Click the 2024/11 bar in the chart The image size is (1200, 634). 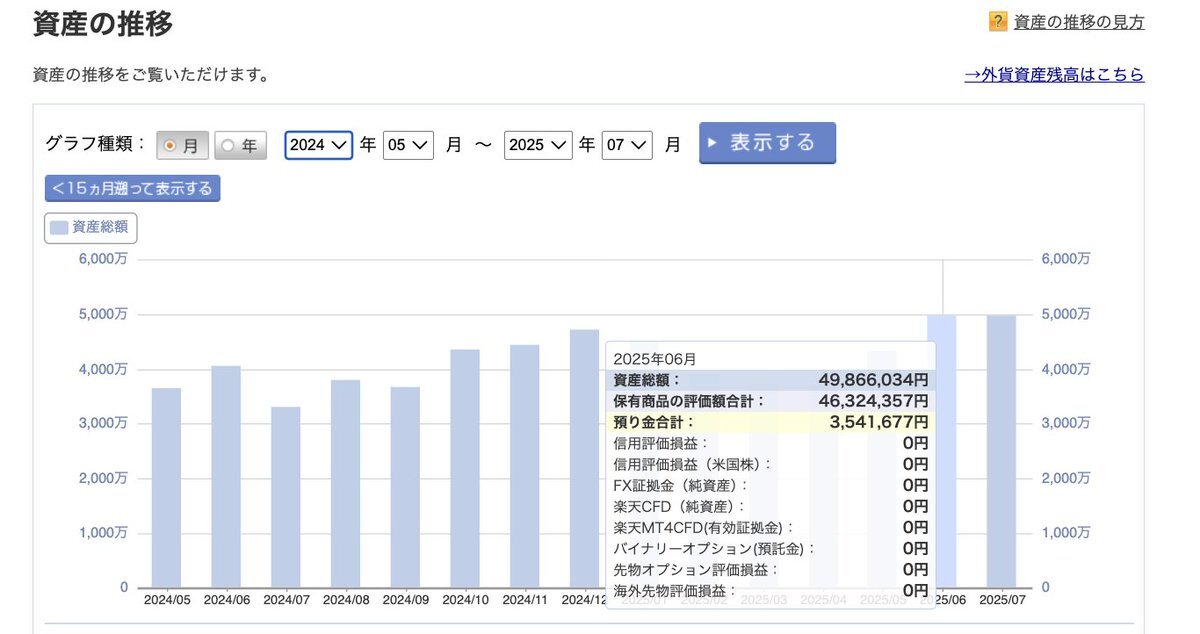point(524,466)
